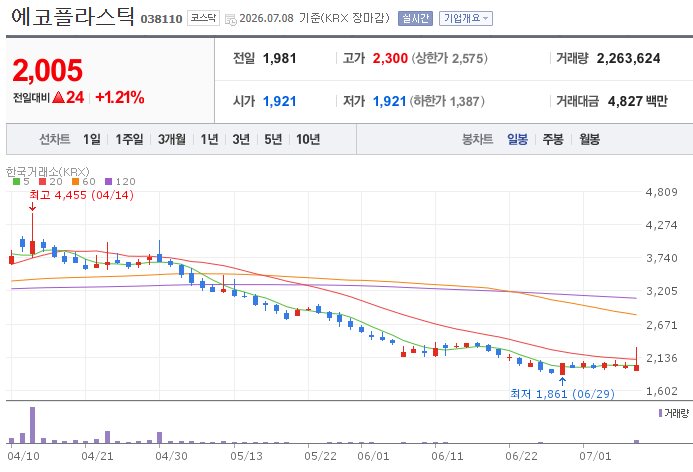Click the purple 120-day moving average swatch
The width and height of the screenshot is (693, 472).
[x=109, y=182]
